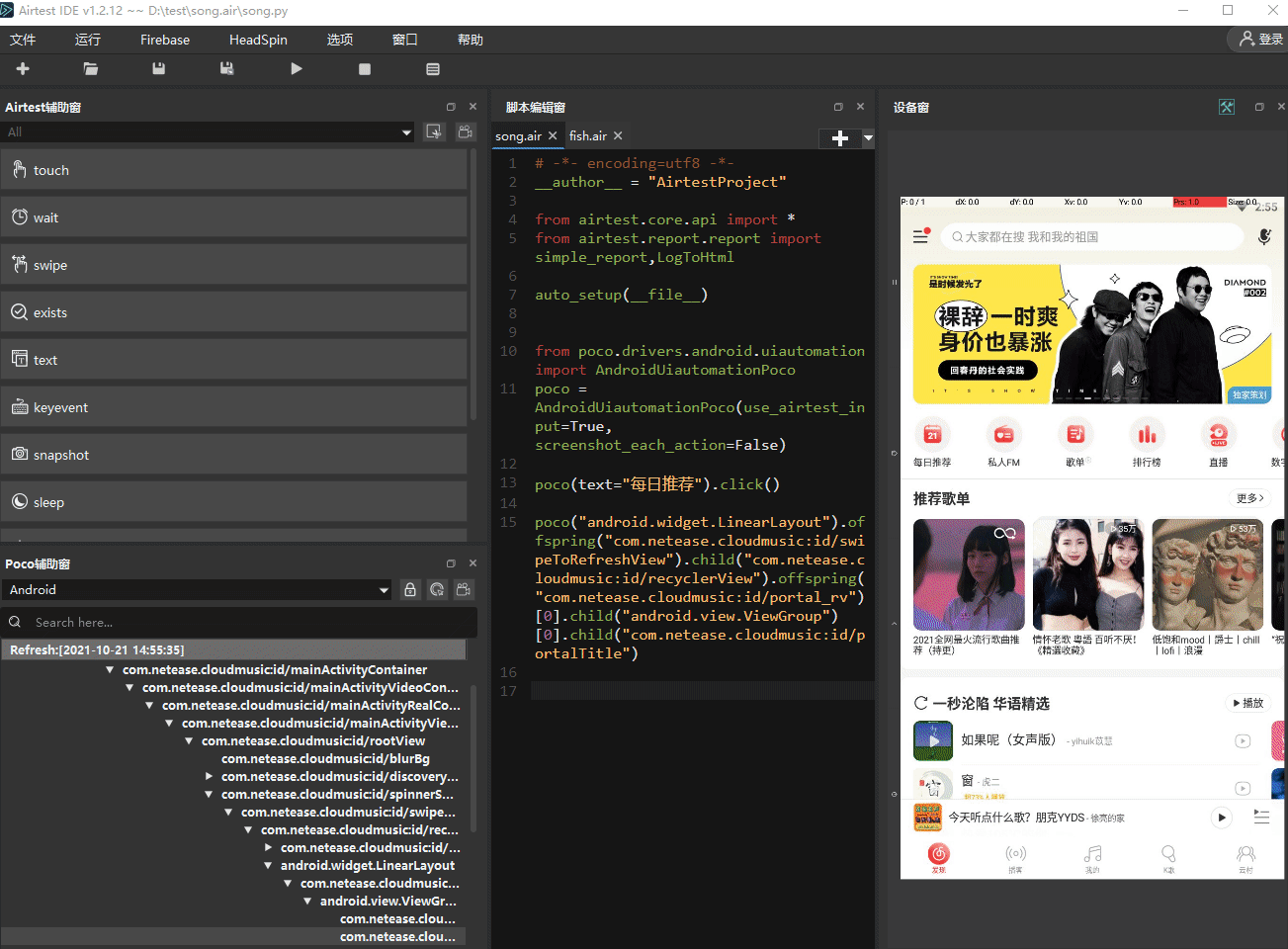The image size is (1288, 949).
Task: Open 私人FM icon
Action: pyautogui.click(x=1003, y=443)
